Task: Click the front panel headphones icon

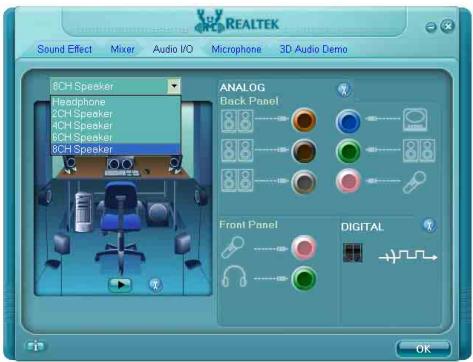Action: coord(234,276)
